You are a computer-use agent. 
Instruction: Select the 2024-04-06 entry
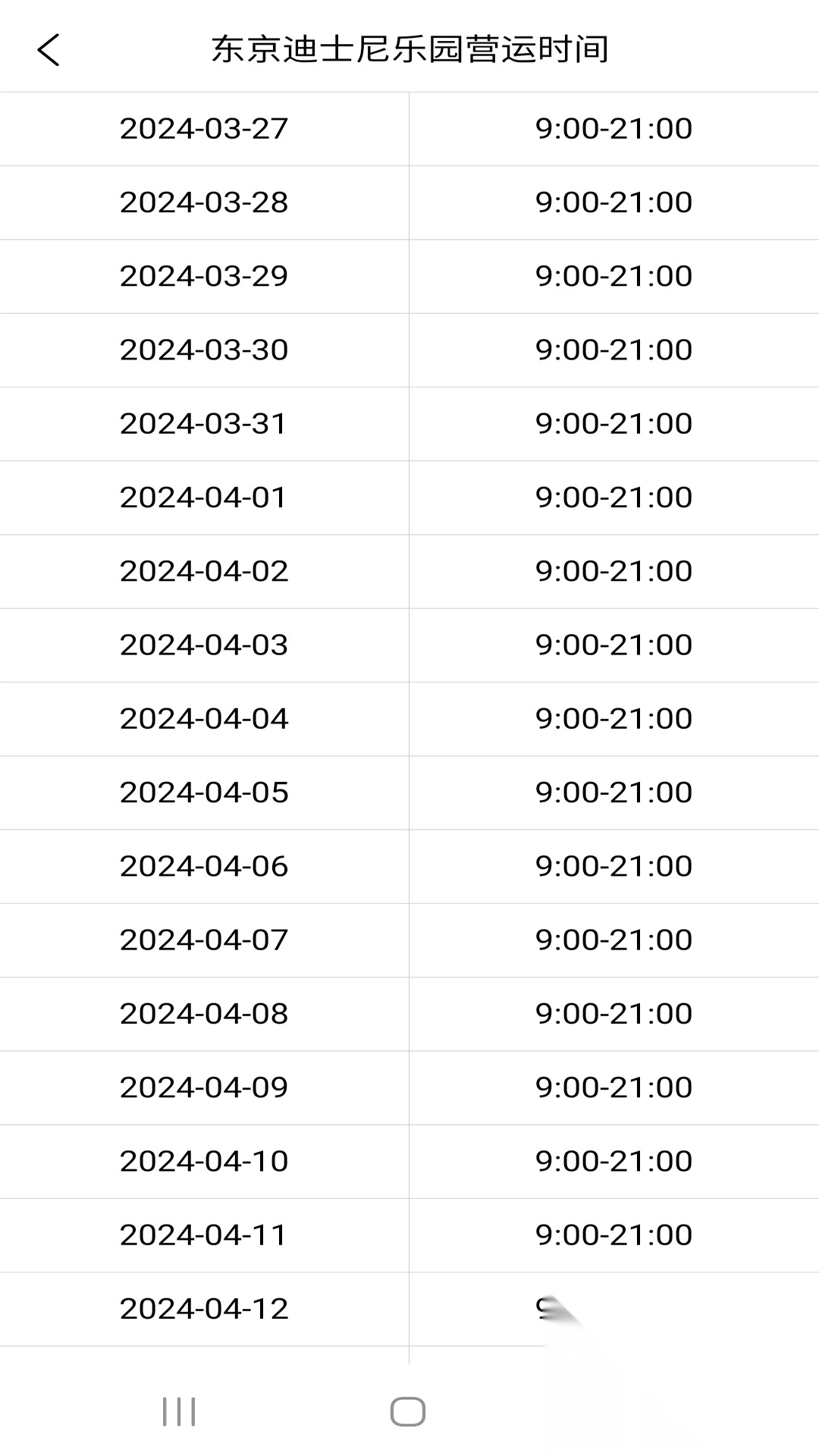(x=204, y=866)
